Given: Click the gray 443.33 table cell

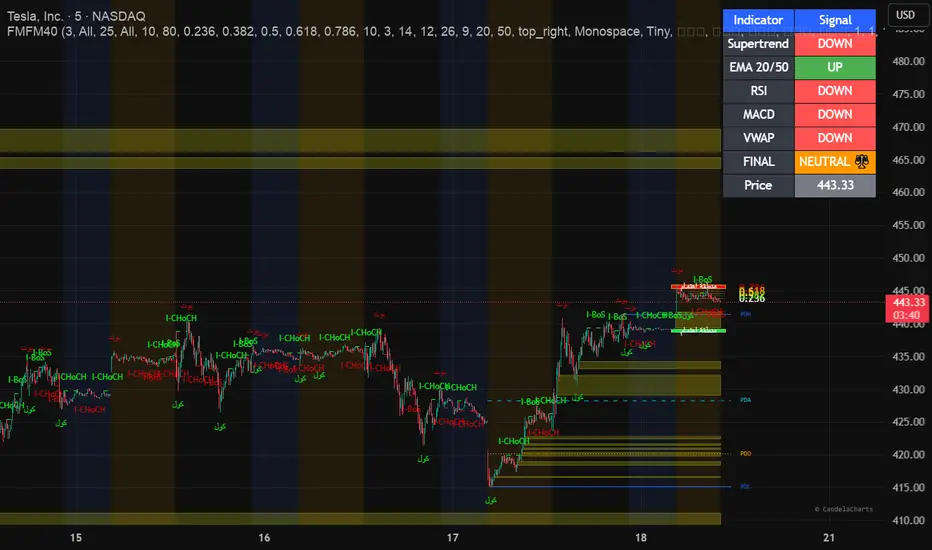Looking at the screenshot, I should (835, 186).
